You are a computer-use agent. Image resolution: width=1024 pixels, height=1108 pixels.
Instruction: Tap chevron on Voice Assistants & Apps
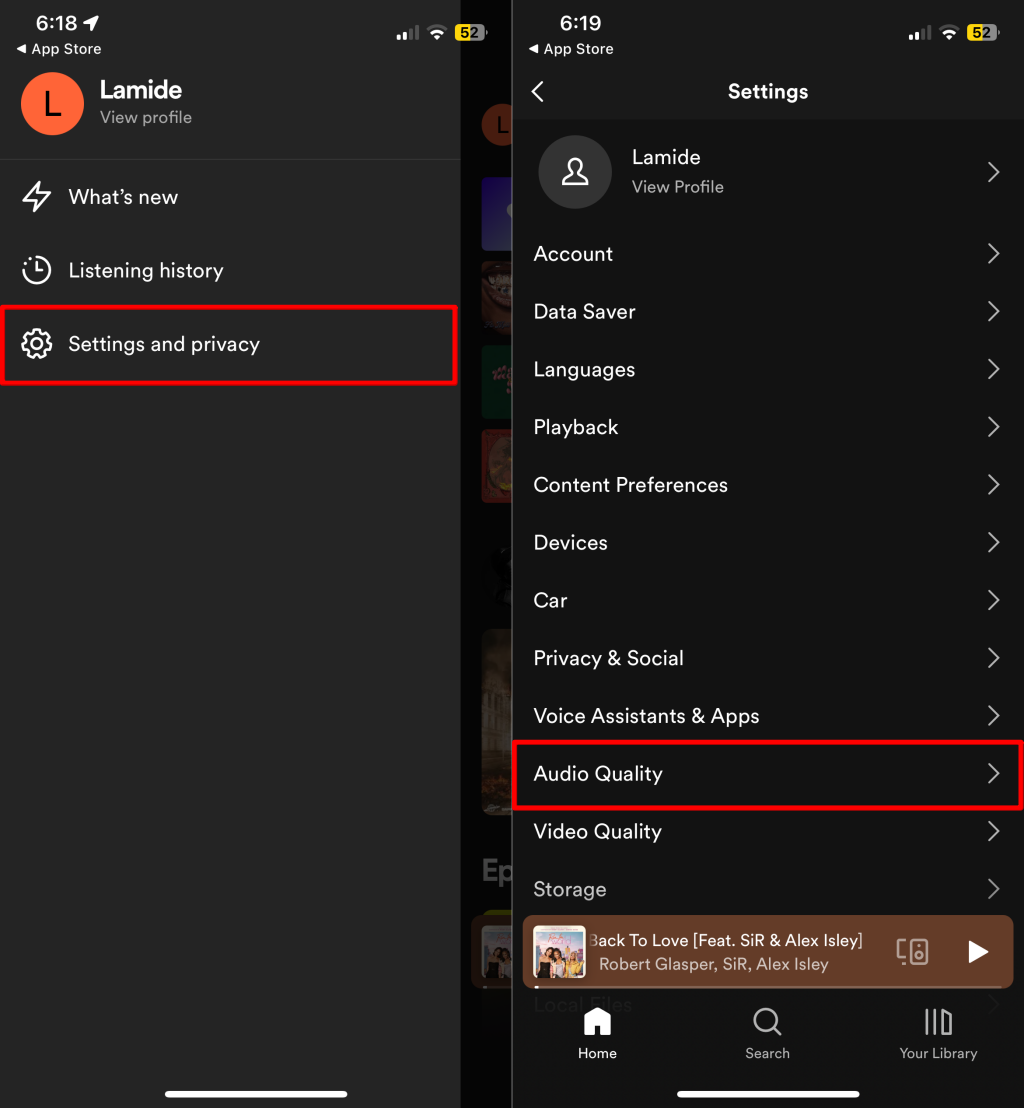pyautogui.click(x=994, y=716)
